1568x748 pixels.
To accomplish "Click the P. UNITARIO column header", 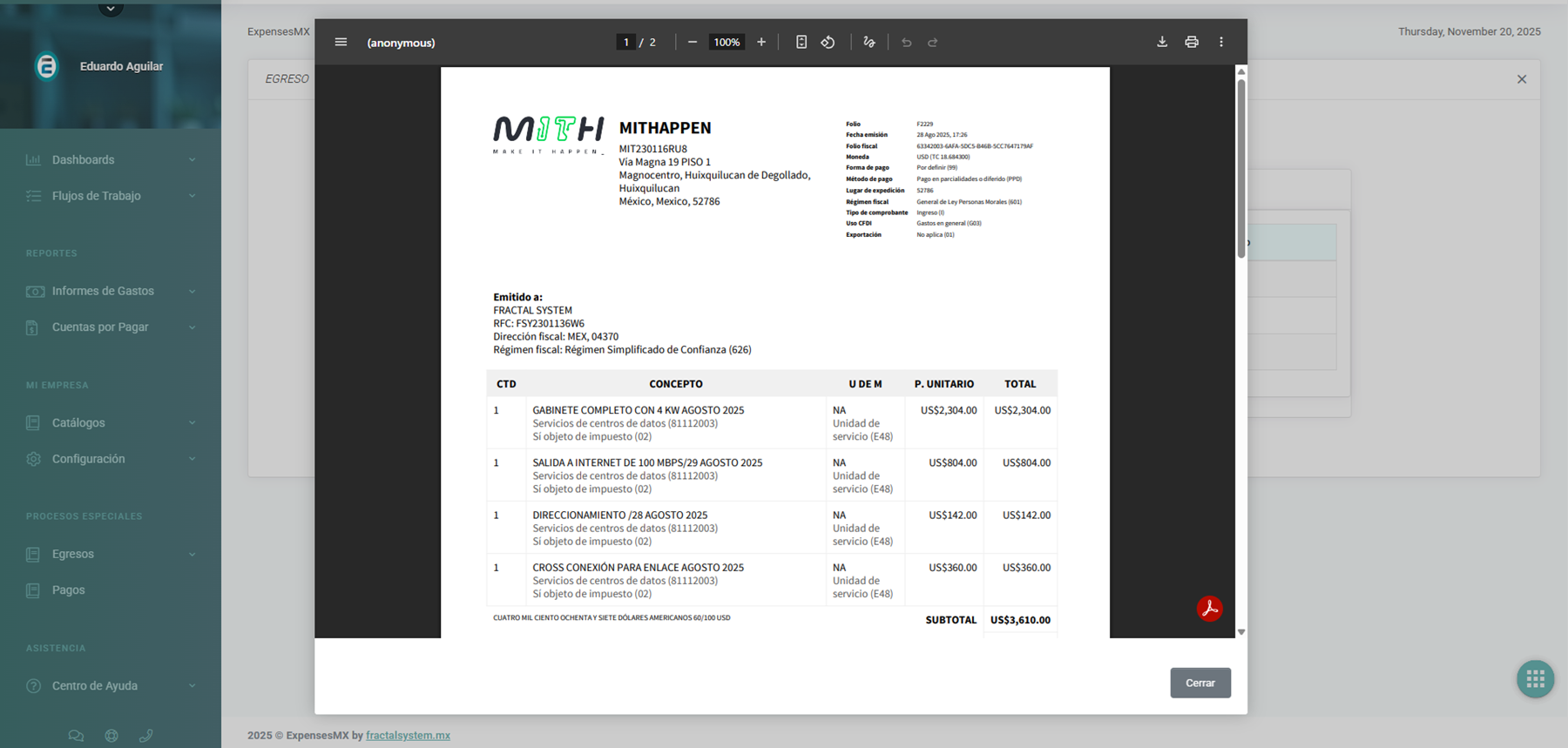I will (x=944, y=384).
